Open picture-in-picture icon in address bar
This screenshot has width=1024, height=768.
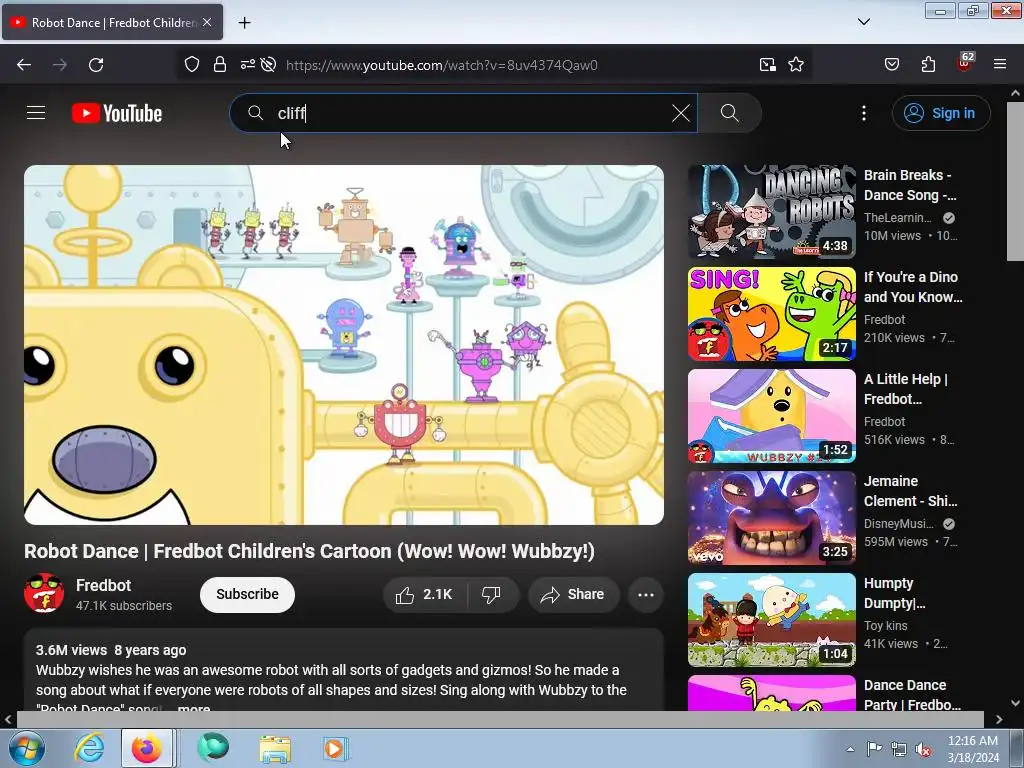tap(767, 65)
